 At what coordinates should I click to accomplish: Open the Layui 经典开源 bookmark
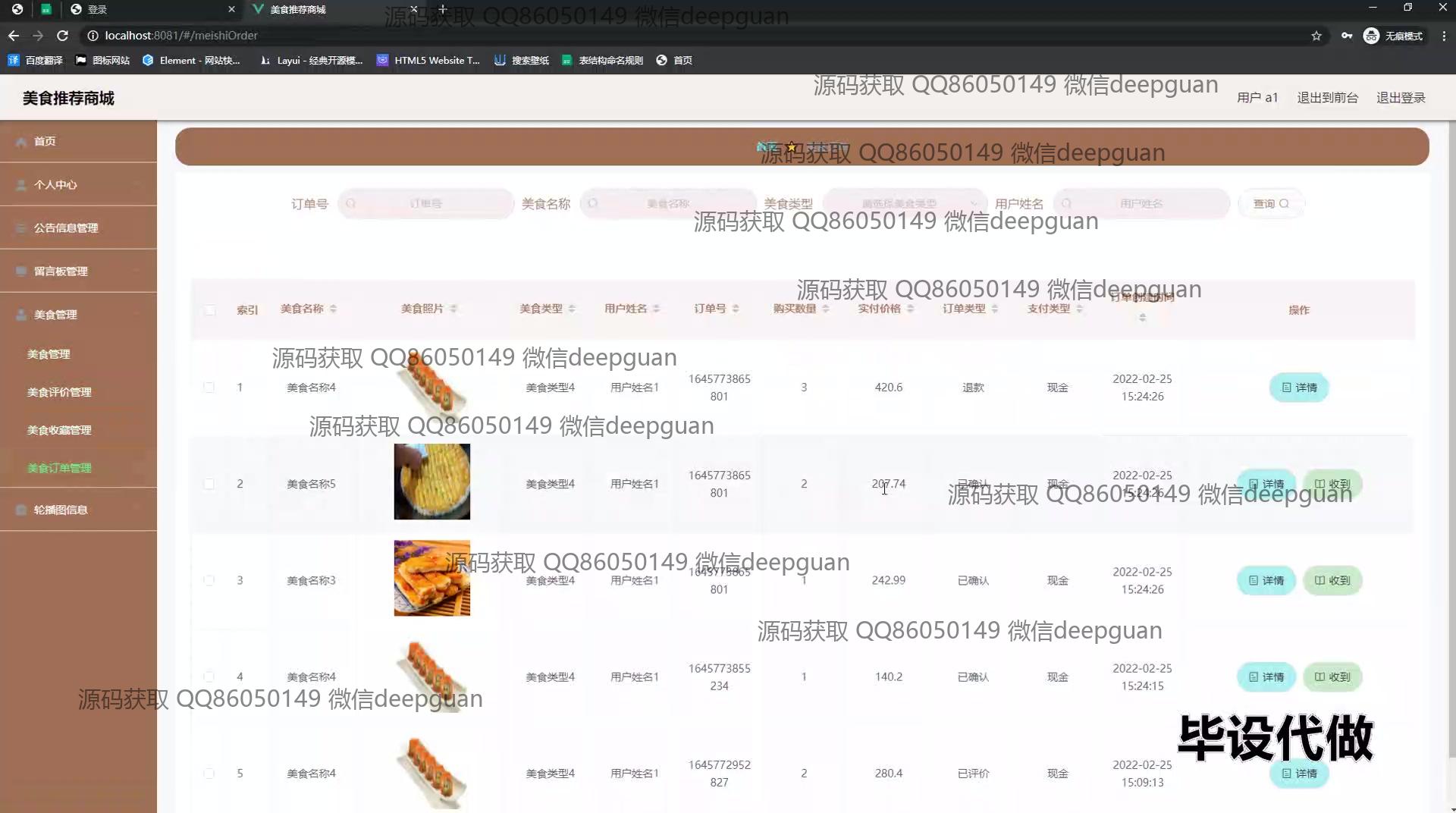tap(311, 61)
